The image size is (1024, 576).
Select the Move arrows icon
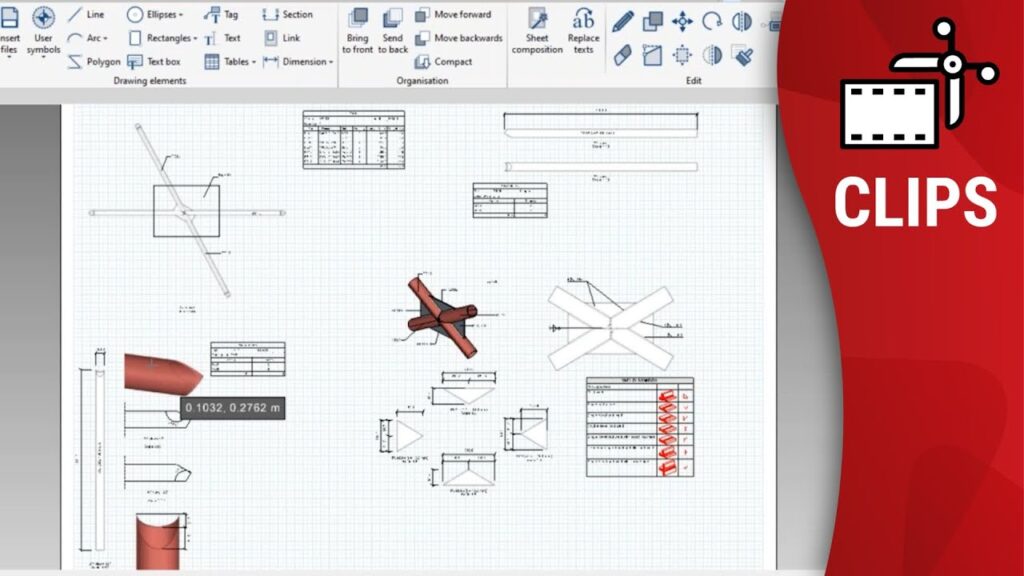coord(682,21)
